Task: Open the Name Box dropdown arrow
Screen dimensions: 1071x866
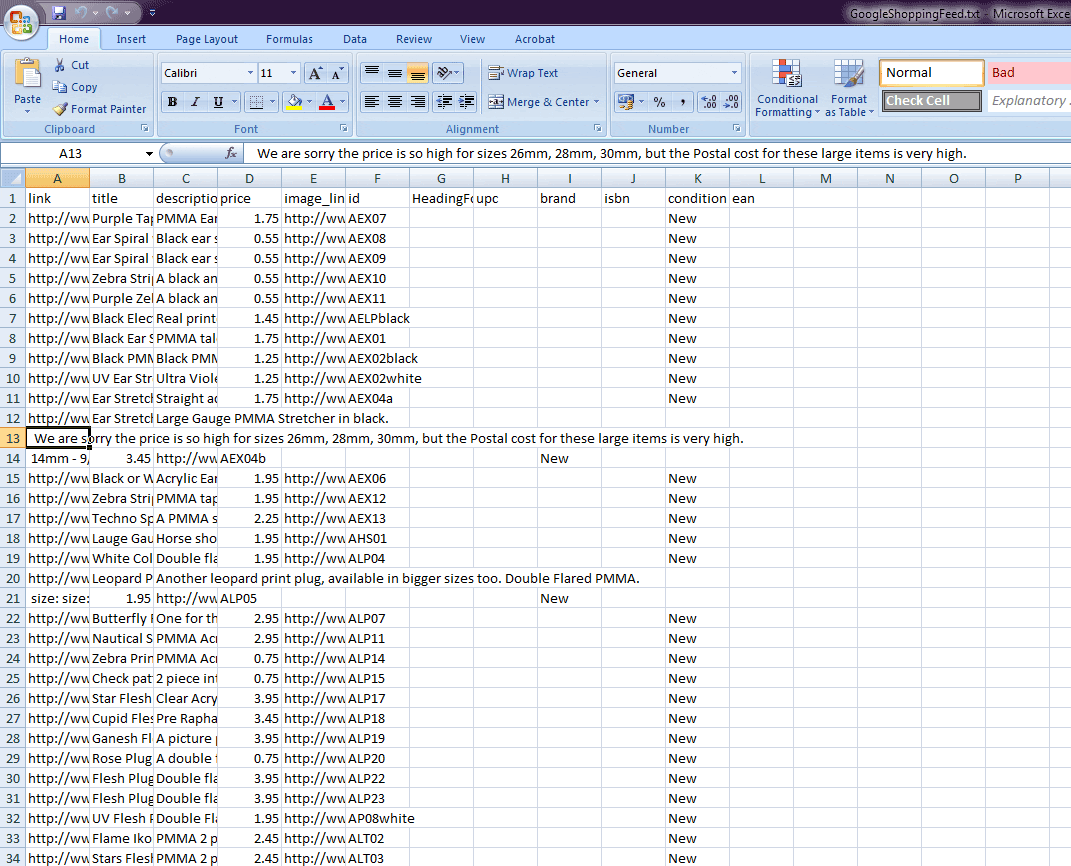Action: 150,153
